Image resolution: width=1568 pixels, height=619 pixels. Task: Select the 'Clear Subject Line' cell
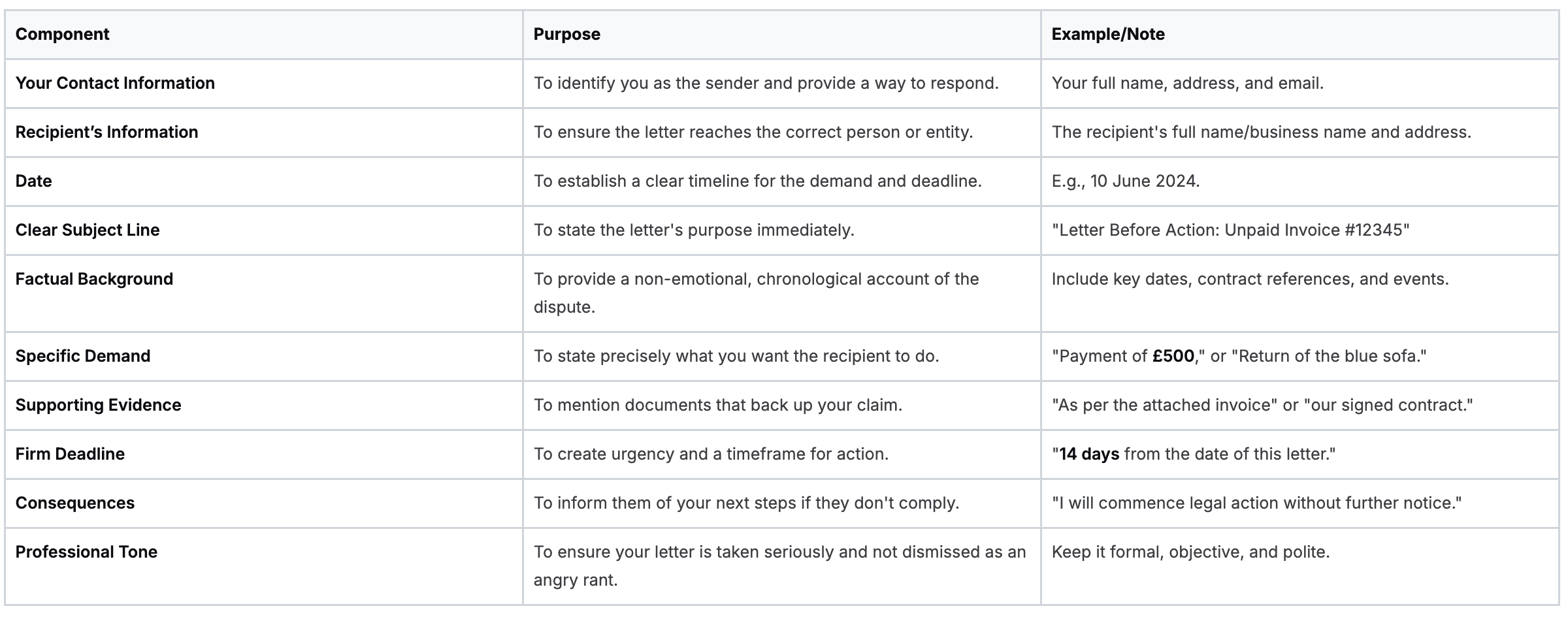coord(88,230)
